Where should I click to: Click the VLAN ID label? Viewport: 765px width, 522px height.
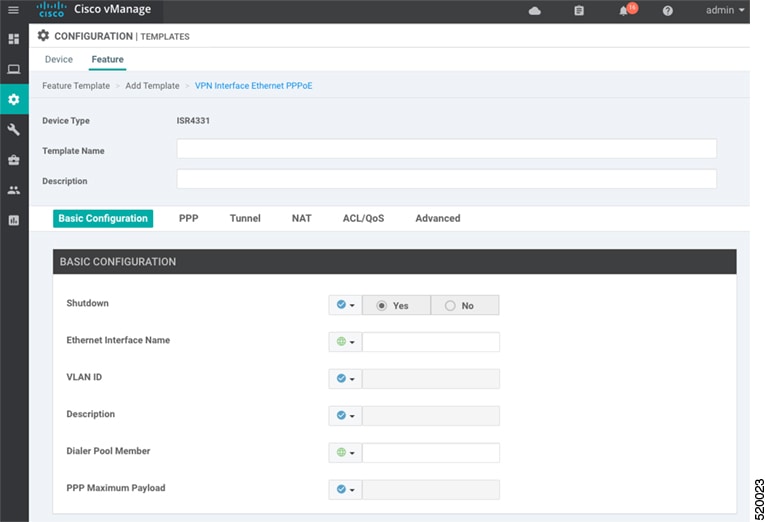click(x=84, y=377)
